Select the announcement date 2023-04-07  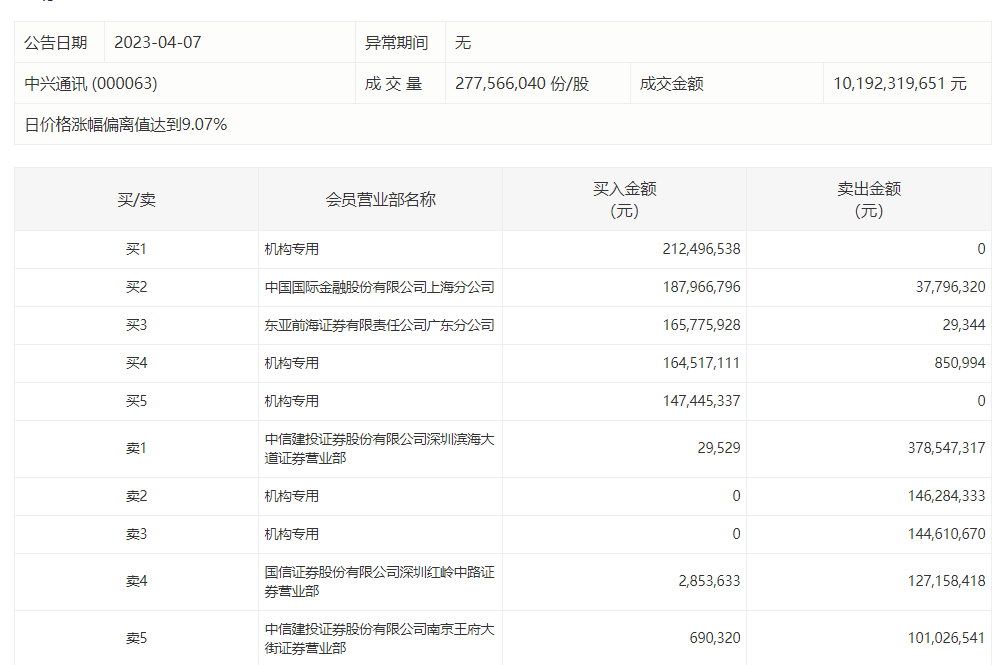[158, 42]
